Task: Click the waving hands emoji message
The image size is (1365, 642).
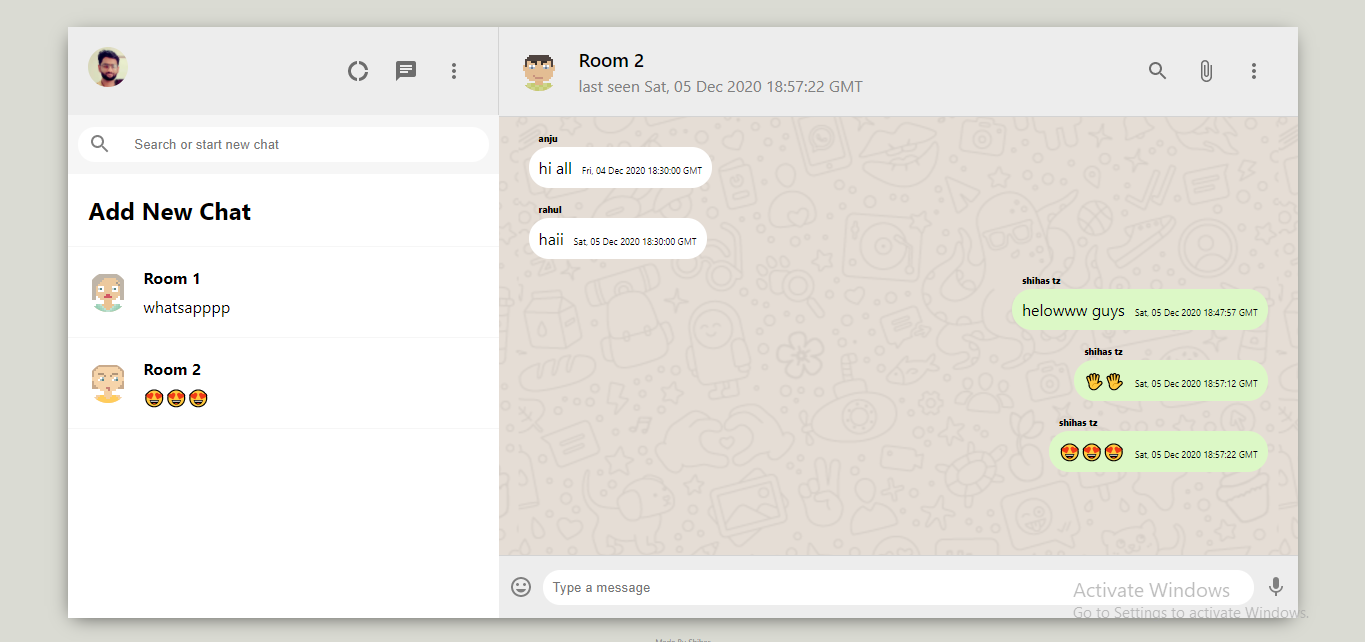Action: pyautogui.click(x=1171, y=381)
